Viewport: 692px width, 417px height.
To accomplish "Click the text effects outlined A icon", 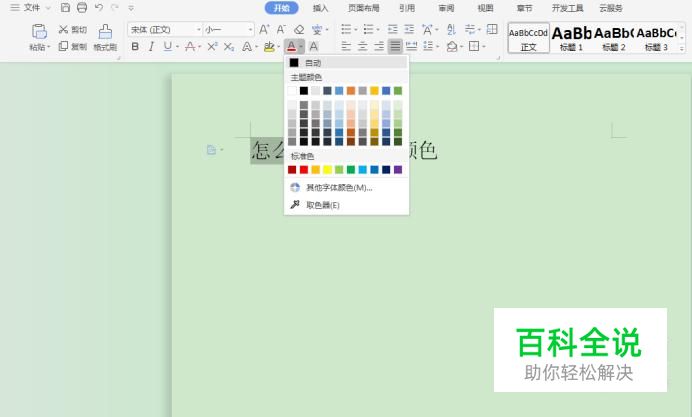I will (x=247, y=46).
